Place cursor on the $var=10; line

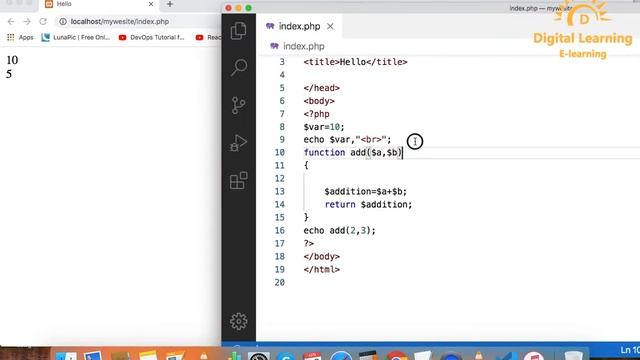pyautogui.click(x=324, y=127)
